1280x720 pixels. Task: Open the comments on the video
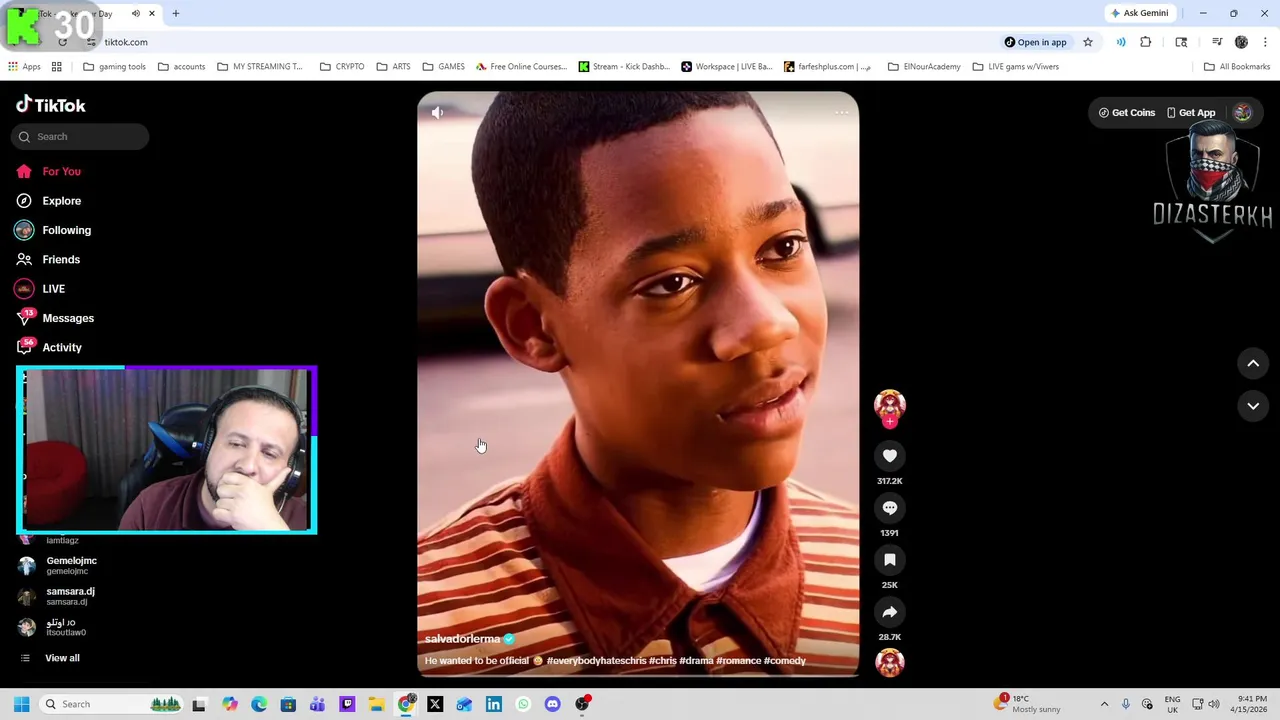tap(889, 508)
